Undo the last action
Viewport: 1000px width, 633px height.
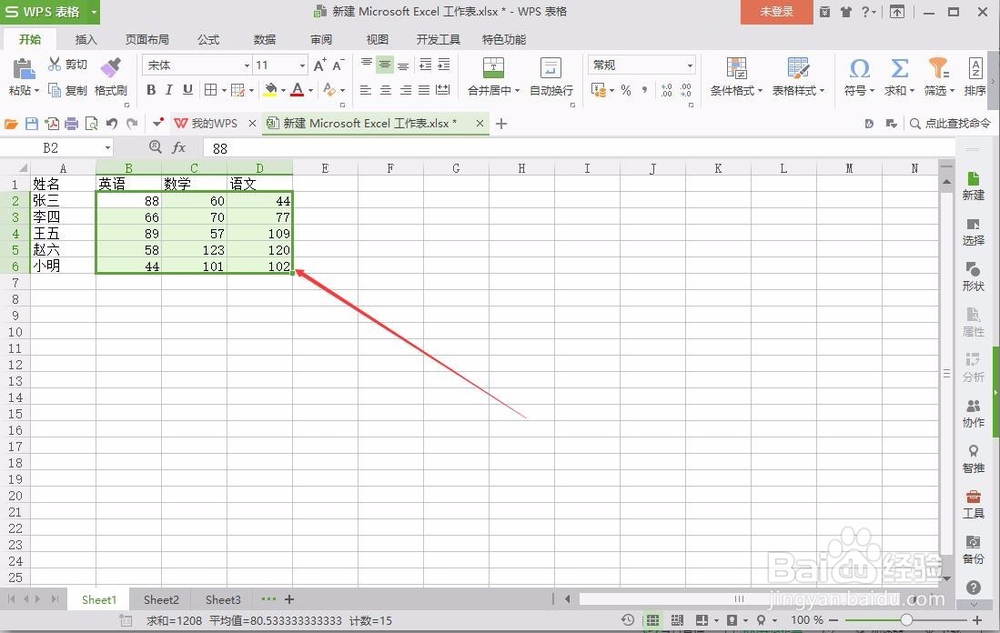point(112,123)
